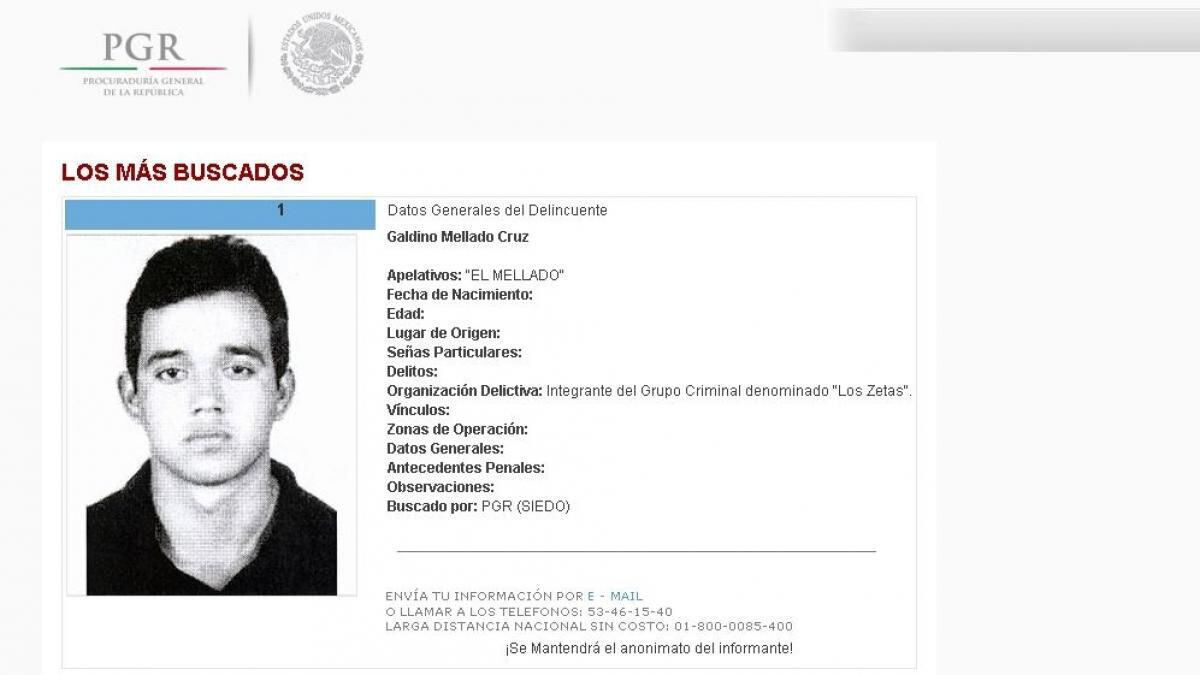The width and height of the screenshot is (1200, 675).
Task: Click the Apelativos "EL MELLADO" line
Action: pos(476,275)
